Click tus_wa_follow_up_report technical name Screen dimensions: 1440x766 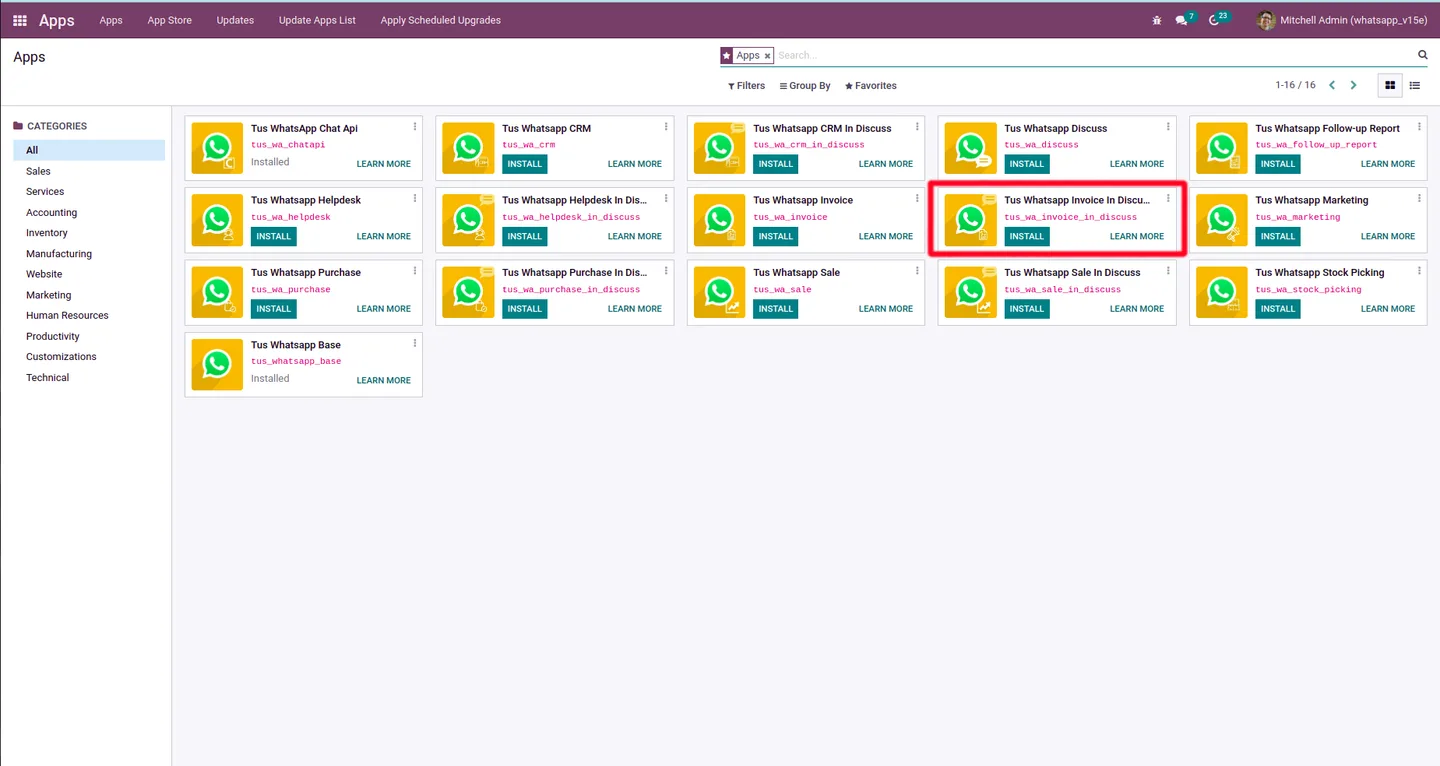click(x=1316, y=145)
